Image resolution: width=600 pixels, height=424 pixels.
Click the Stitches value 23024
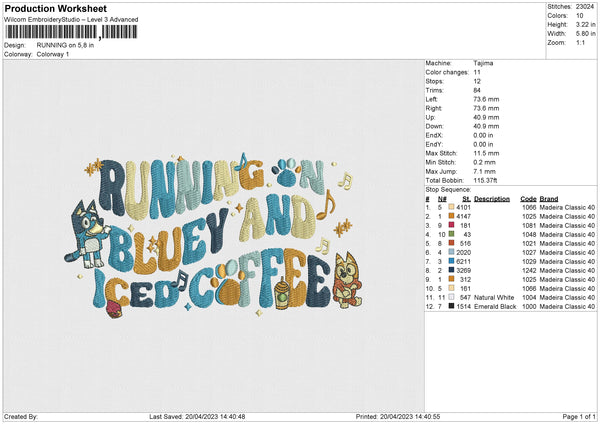tap(585, 7)
